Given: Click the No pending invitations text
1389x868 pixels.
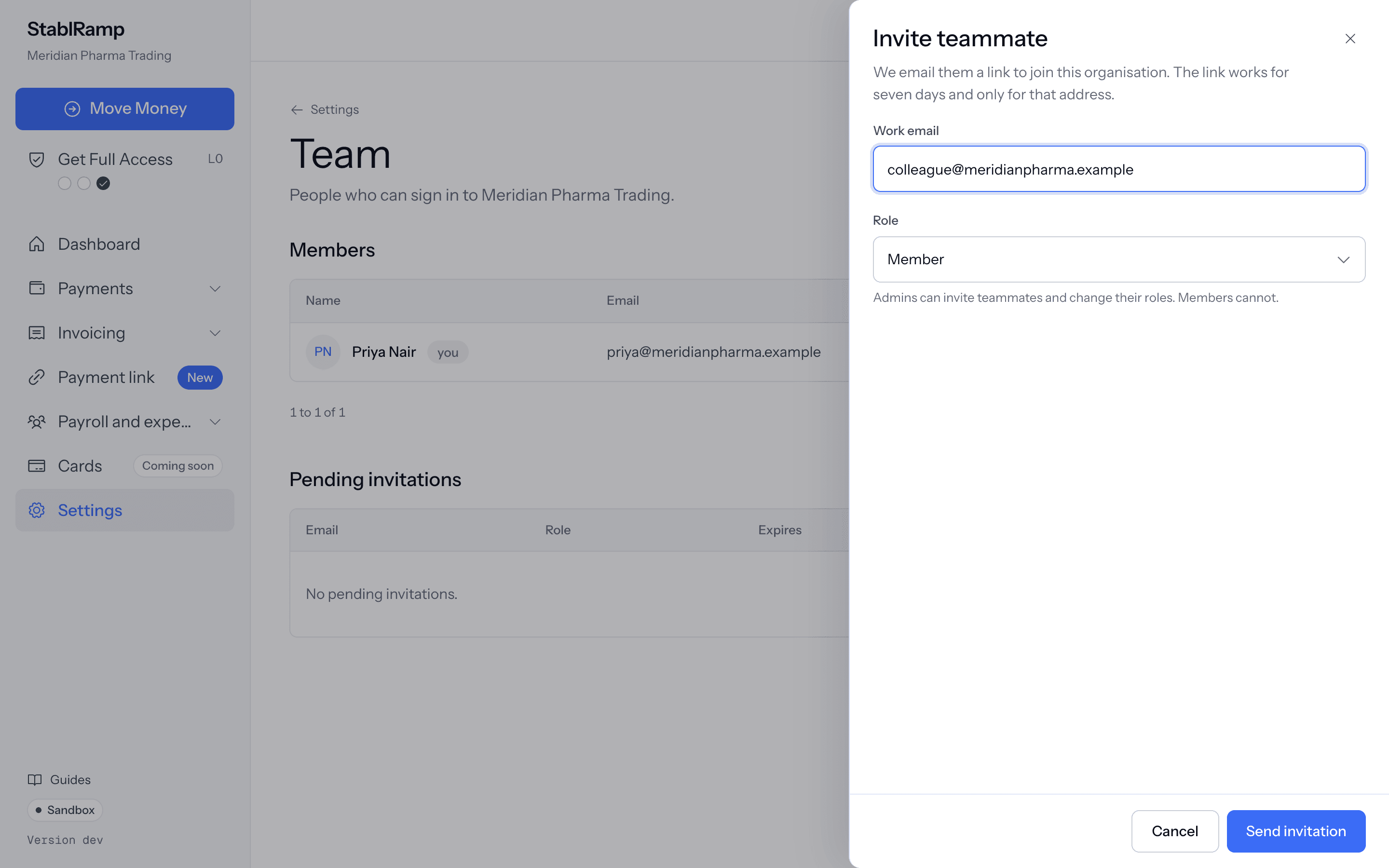Looking at the screenshot, I should pos(381,594).
